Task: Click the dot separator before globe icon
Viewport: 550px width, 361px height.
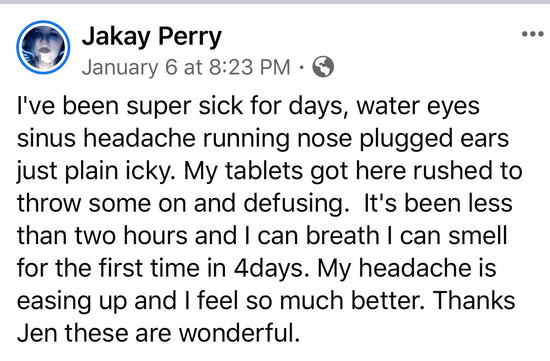Action: [x=301, y=67]
